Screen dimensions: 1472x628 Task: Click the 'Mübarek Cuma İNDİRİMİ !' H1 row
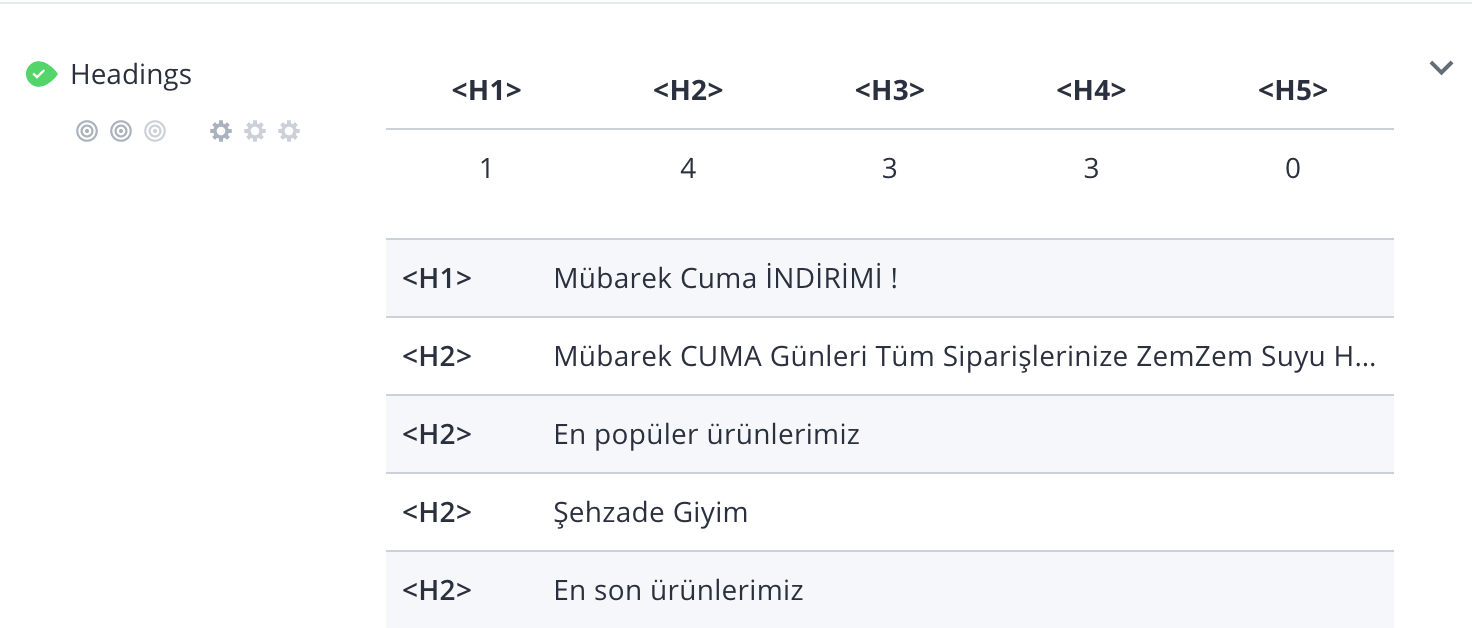click(x=890, y=278)
